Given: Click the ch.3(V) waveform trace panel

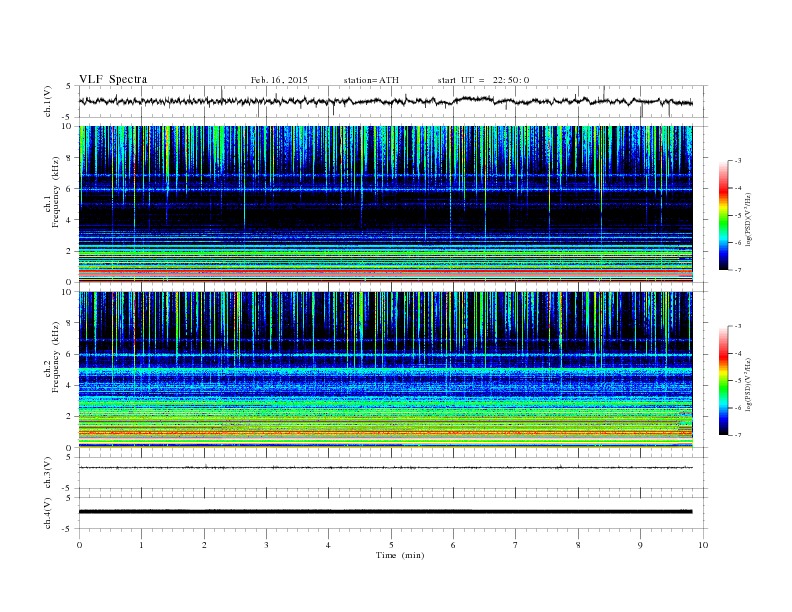Looking at the screenshot, I should [x=393, y=473].
